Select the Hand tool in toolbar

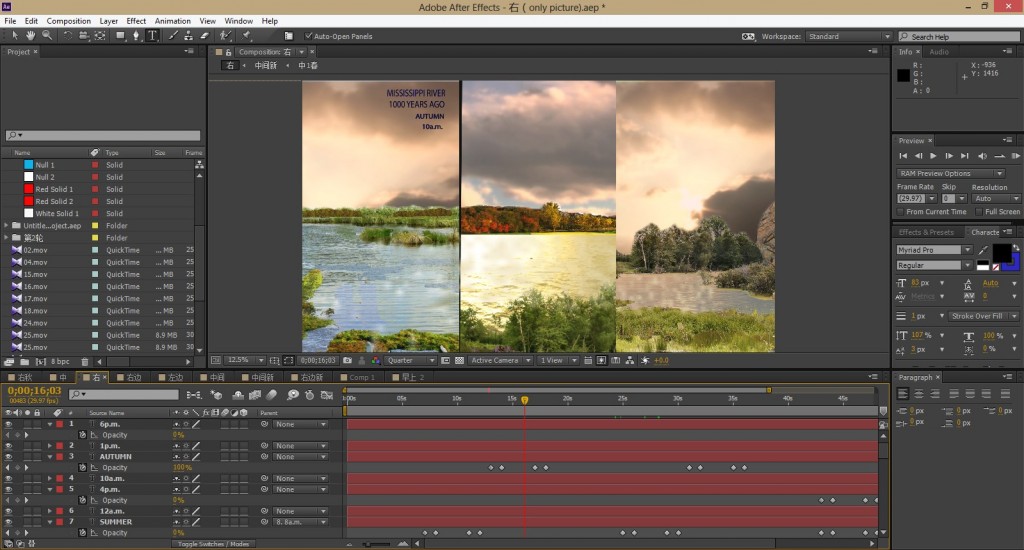click(x=32, y=35)
